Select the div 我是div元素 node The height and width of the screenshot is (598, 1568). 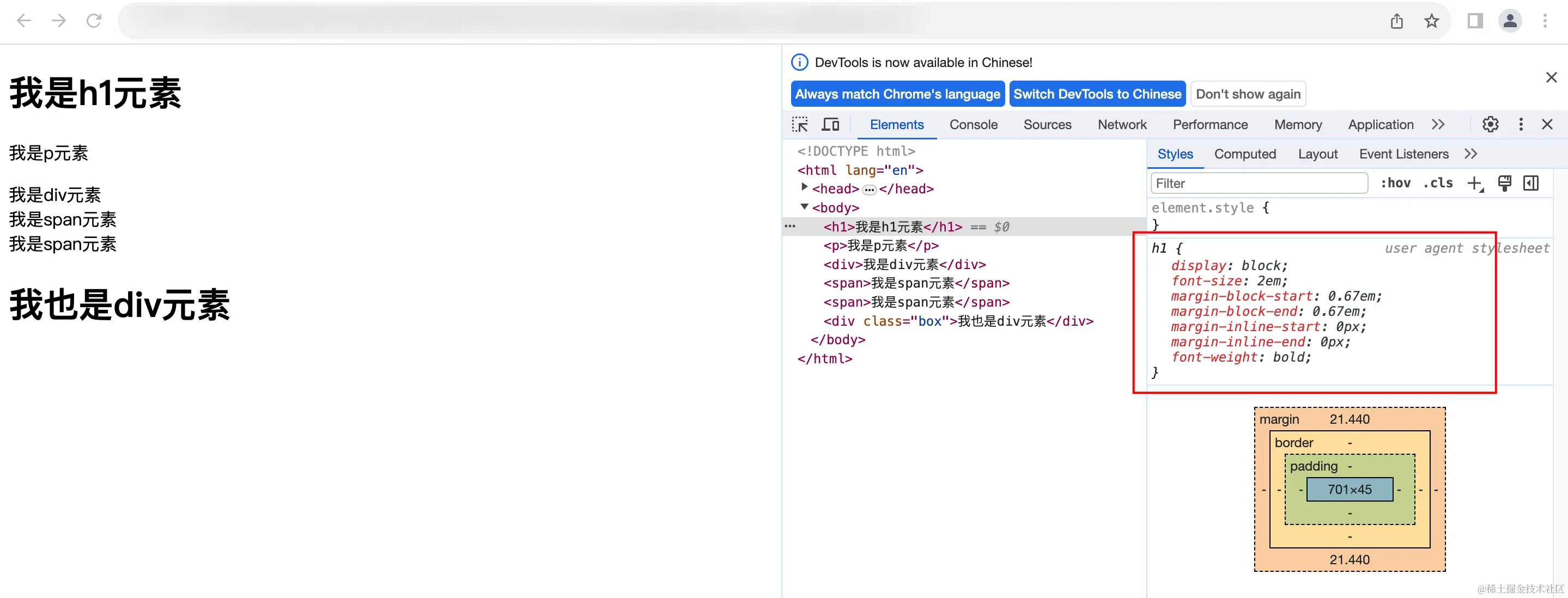point(904,265)
